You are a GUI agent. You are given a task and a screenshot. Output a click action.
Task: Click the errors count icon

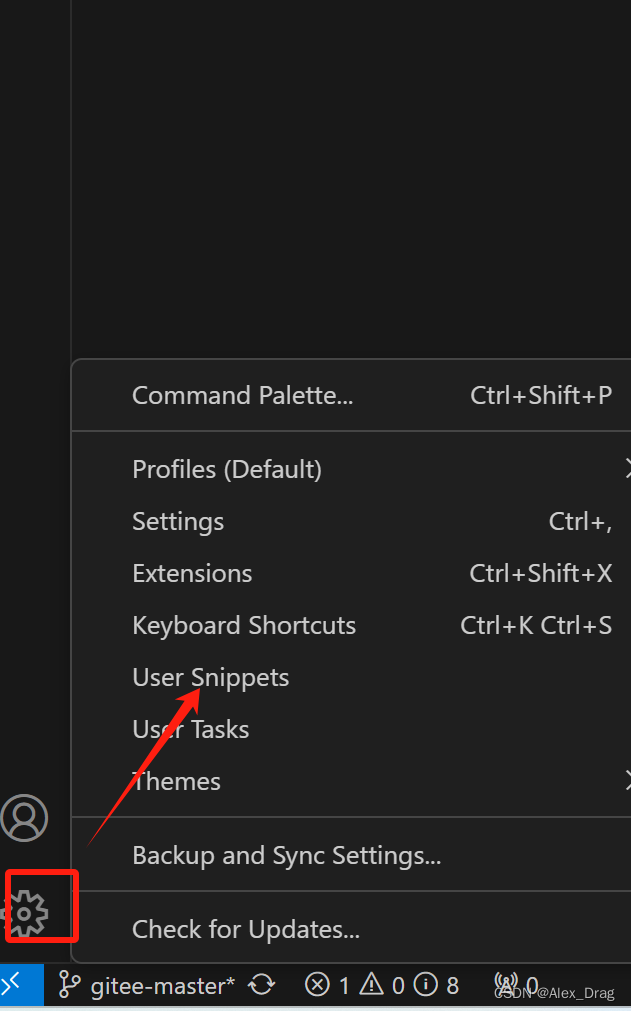pos(318,986)
